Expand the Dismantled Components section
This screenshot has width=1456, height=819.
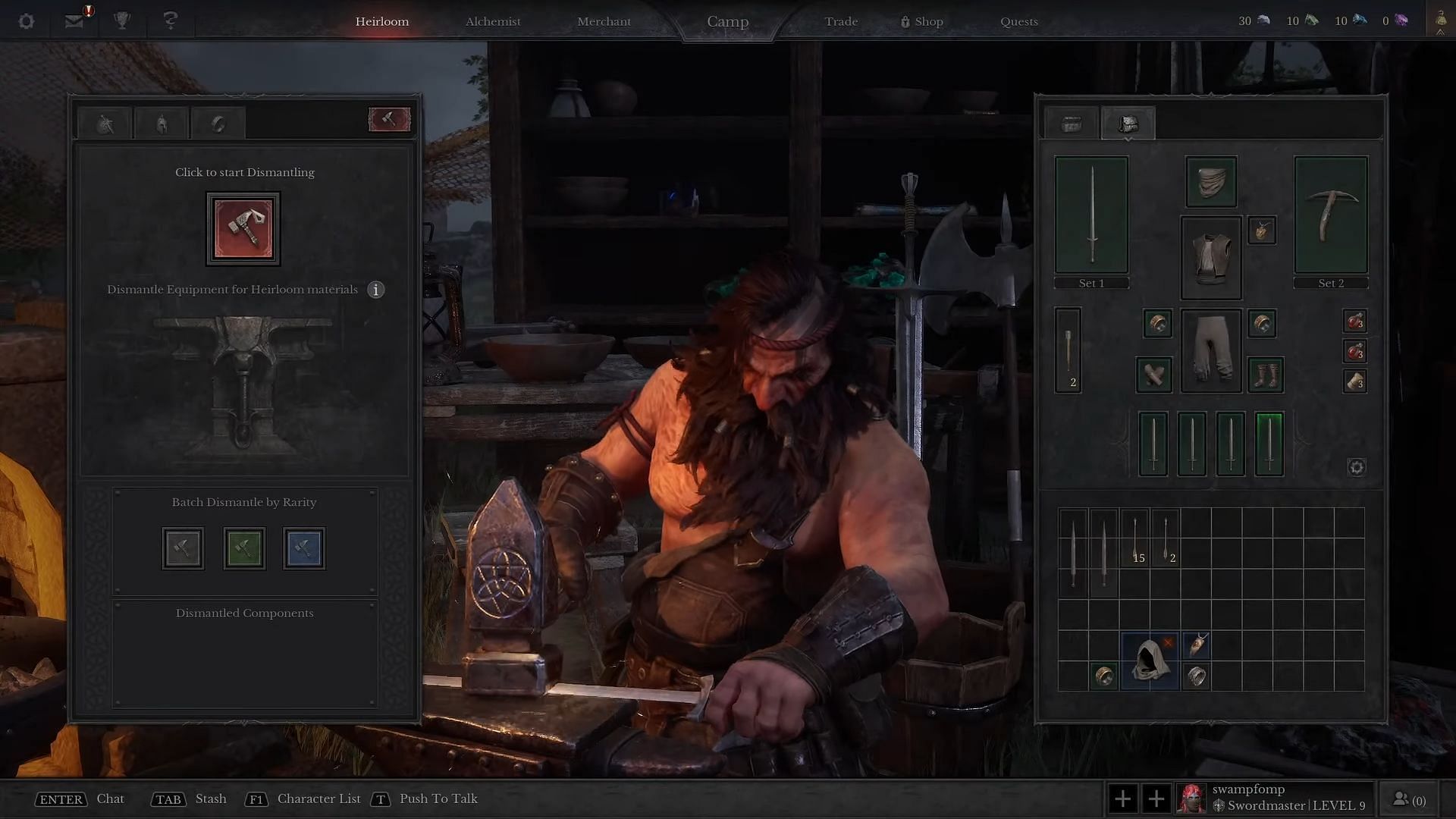coord(244,612)
